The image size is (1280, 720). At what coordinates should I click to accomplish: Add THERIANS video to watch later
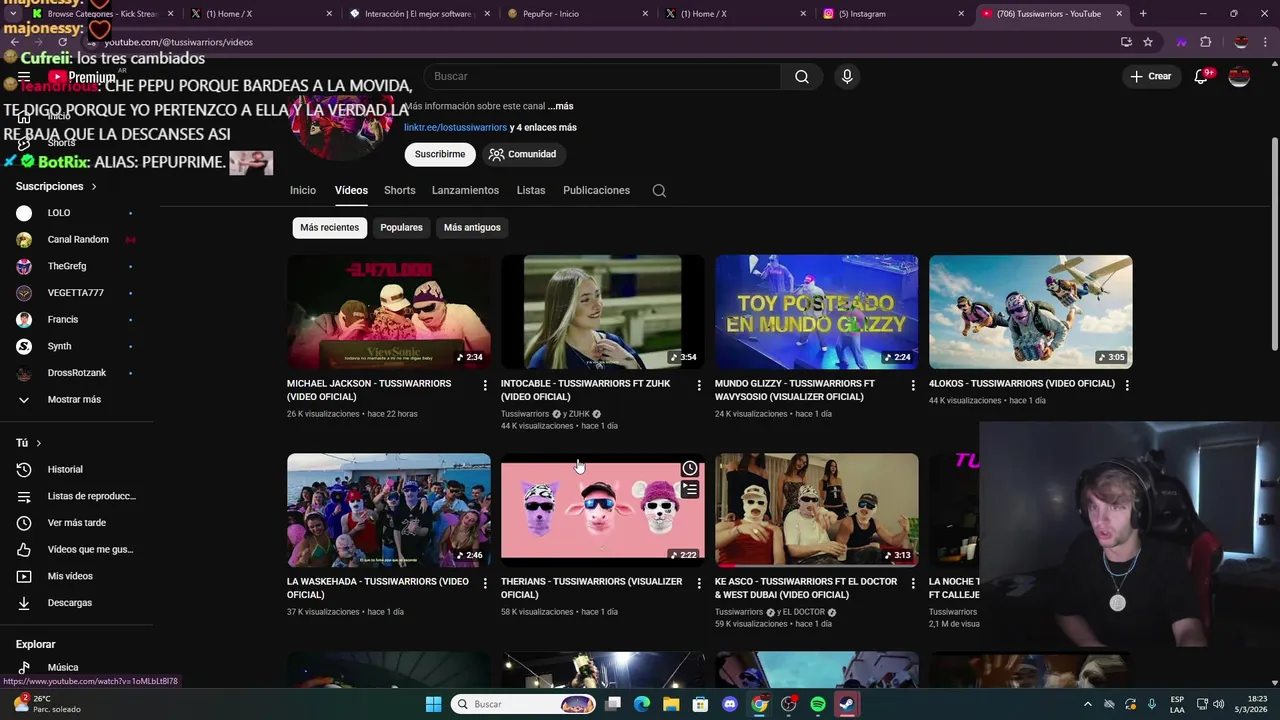coord(690,468)
